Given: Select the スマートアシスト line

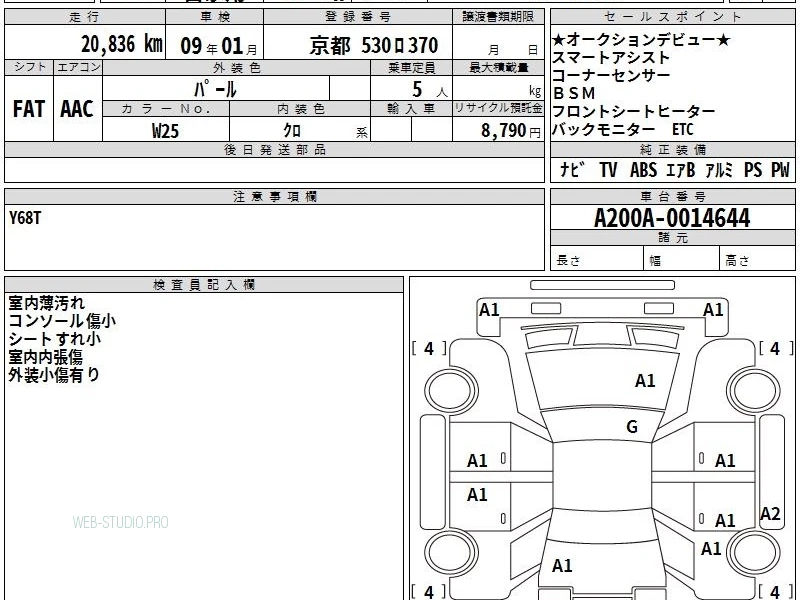Looking at the screenshot, I should point(611,57).
